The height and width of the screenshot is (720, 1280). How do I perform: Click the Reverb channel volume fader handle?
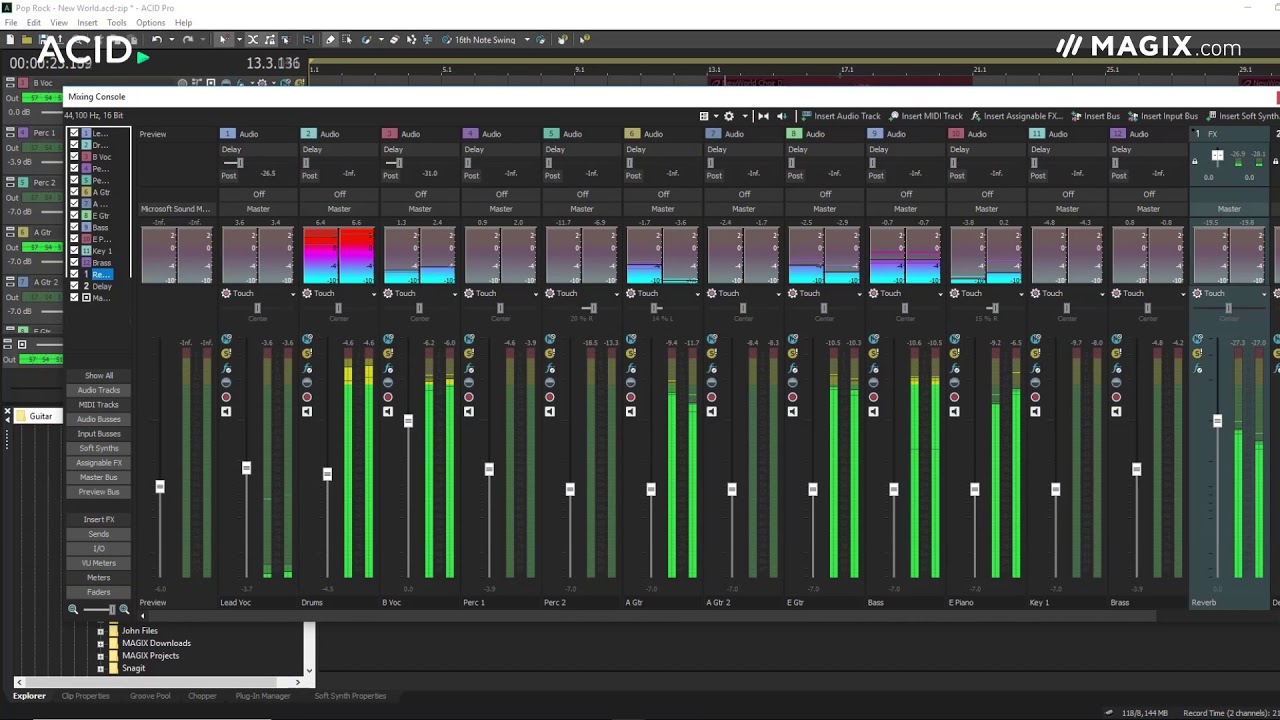point(1217,421)
